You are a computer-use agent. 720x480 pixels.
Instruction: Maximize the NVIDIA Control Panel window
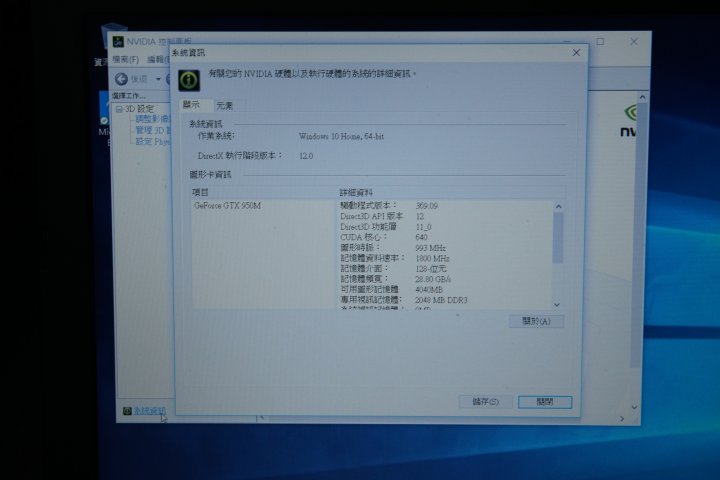(x=600, y=41)
